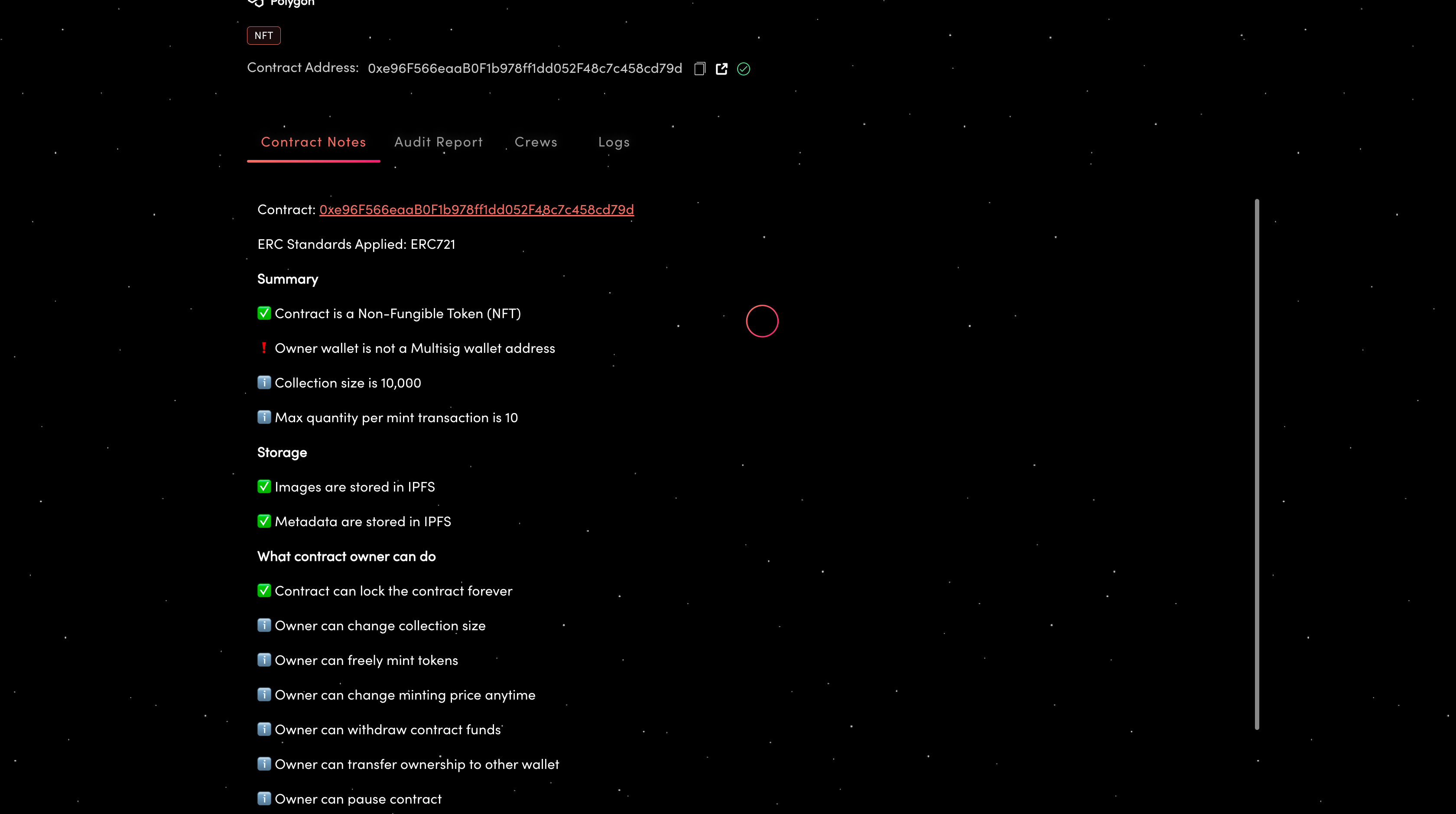The image size is (1456, 814).
Task: Click red exclamation Multisig warning icon
Action: pos(263,348)
